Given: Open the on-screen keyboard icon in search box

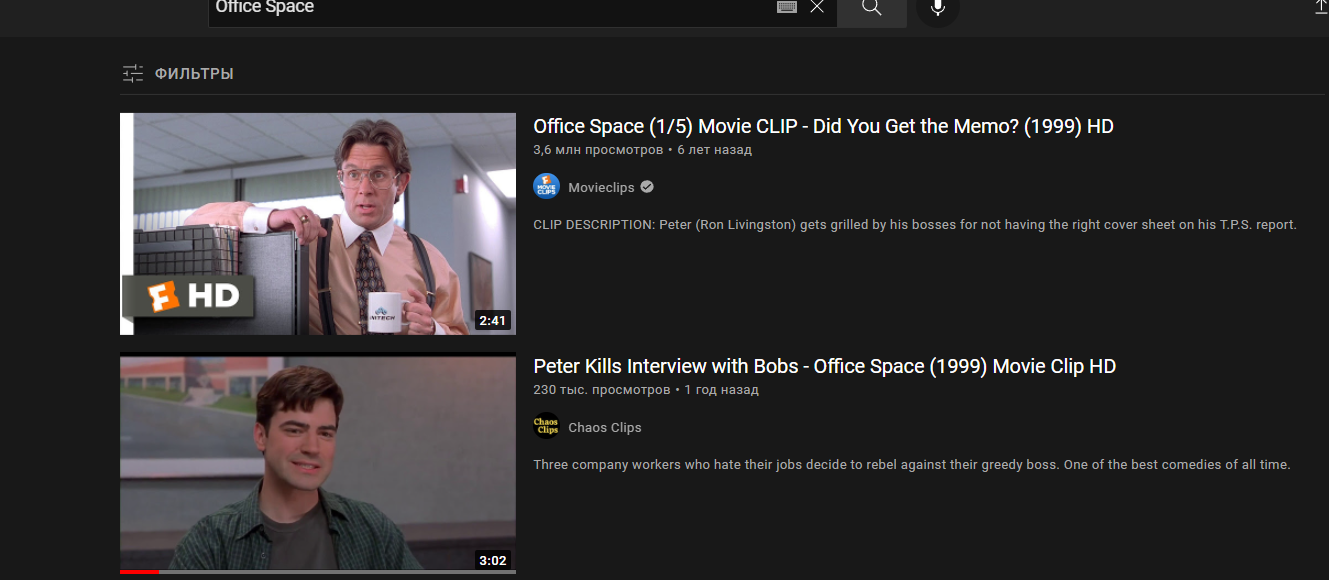Looking at the screenshot, I should [x=787, y=7].
